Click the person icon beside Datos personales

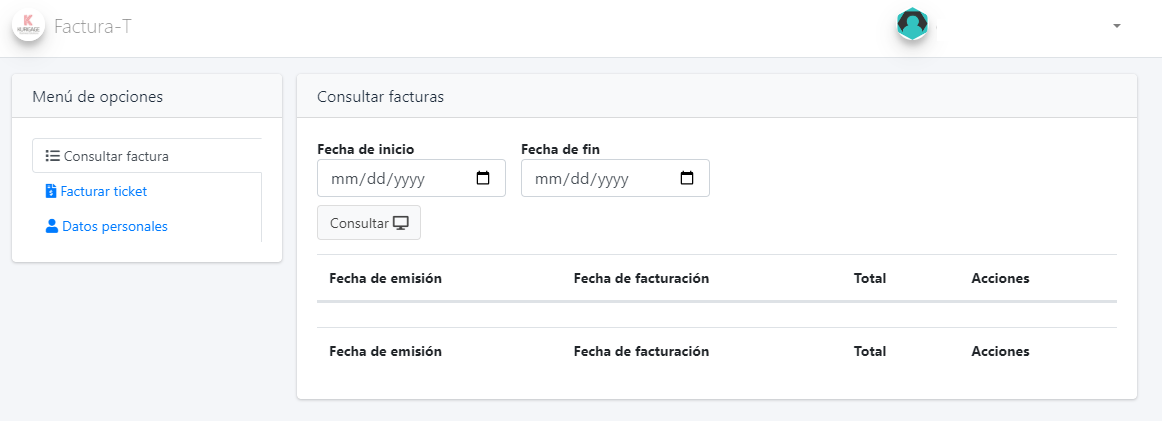coord(52,226)
